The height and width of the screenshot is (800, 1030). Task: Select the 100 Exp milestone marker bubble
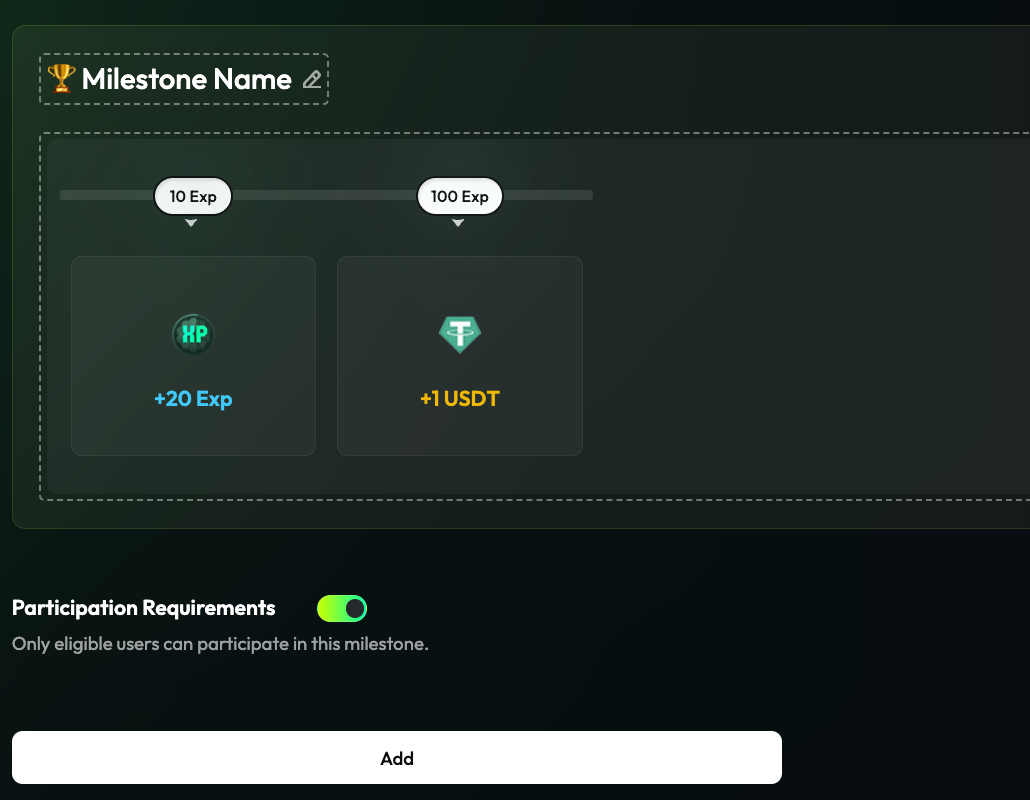point(459,197)
